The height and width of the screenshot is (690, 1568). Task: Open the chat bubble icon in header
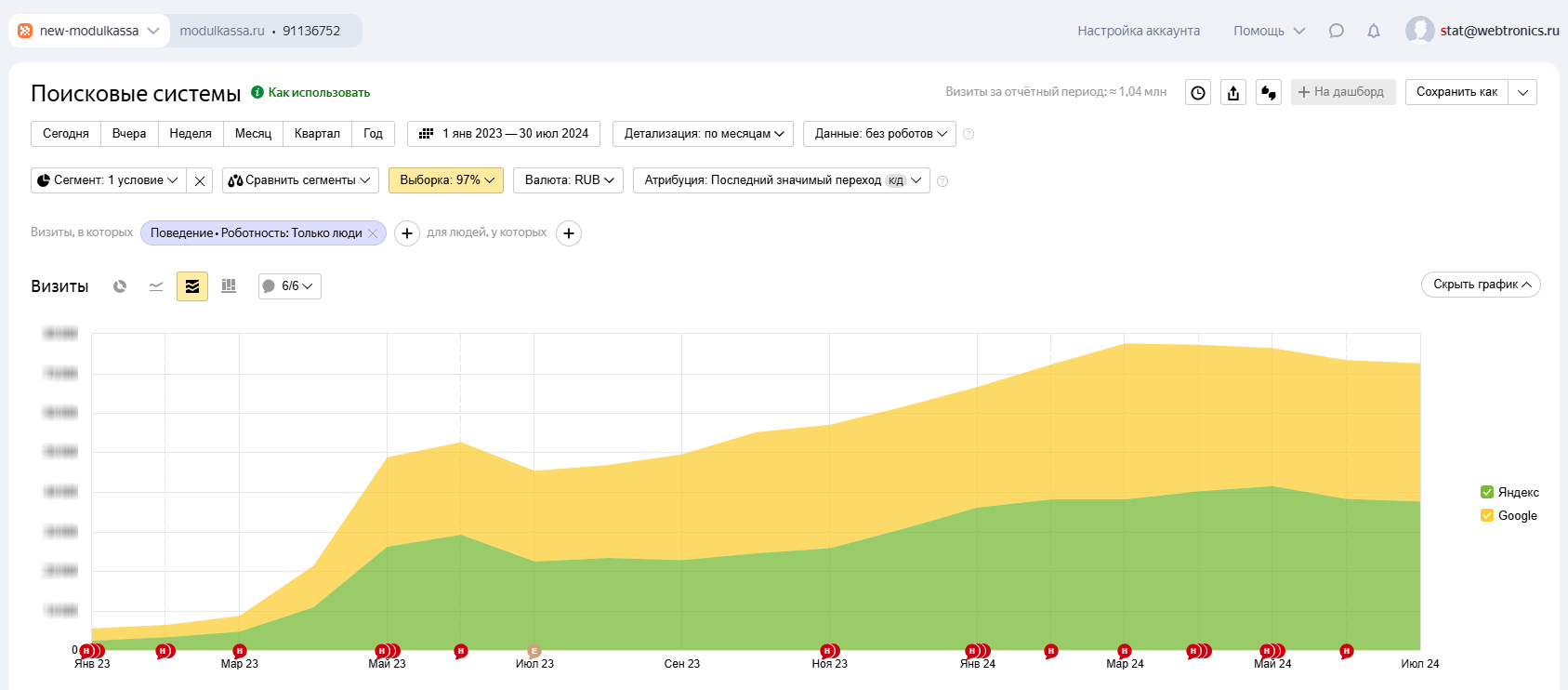(x=1337, y=31)
